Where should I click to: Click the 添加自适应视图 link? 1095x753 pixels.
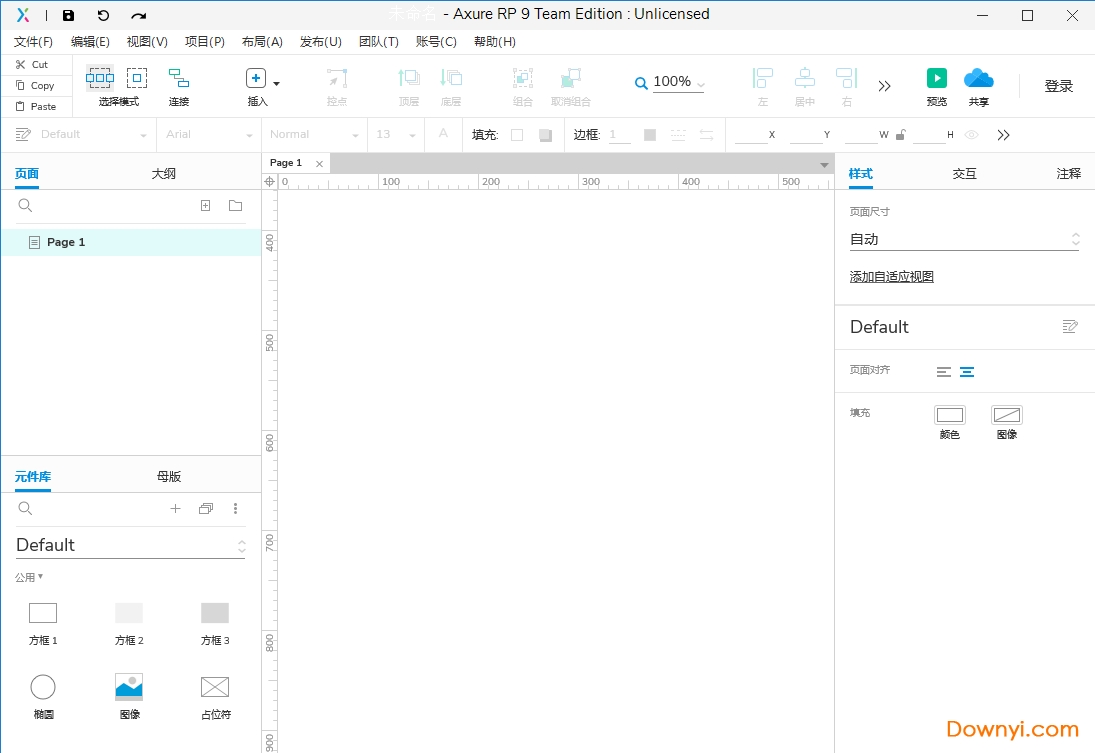pos(890,276)
